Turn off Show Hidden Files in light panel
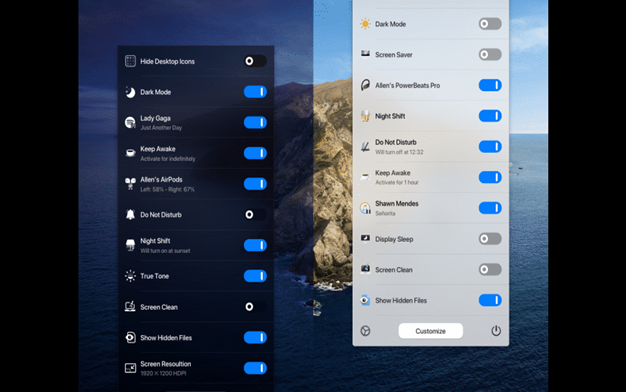 pyautogui.click(x=490, y=300)
